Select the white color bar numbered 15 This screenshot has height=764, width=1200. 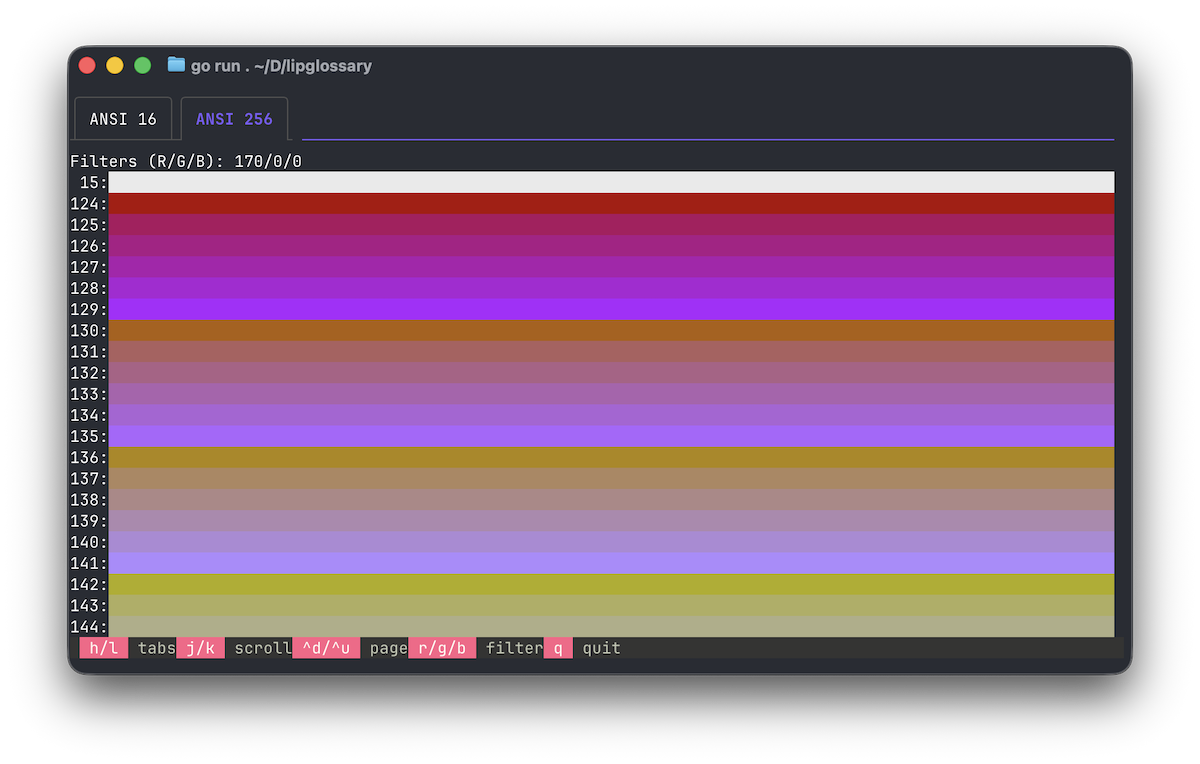click(610, 182)
